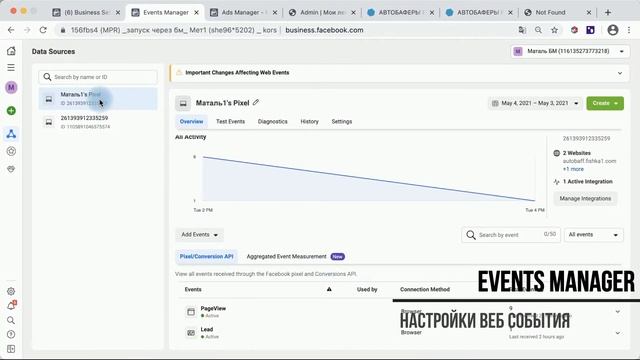
Task: Click the +1 more websites link
Action: pyautogui.click(x=573, y=169)
